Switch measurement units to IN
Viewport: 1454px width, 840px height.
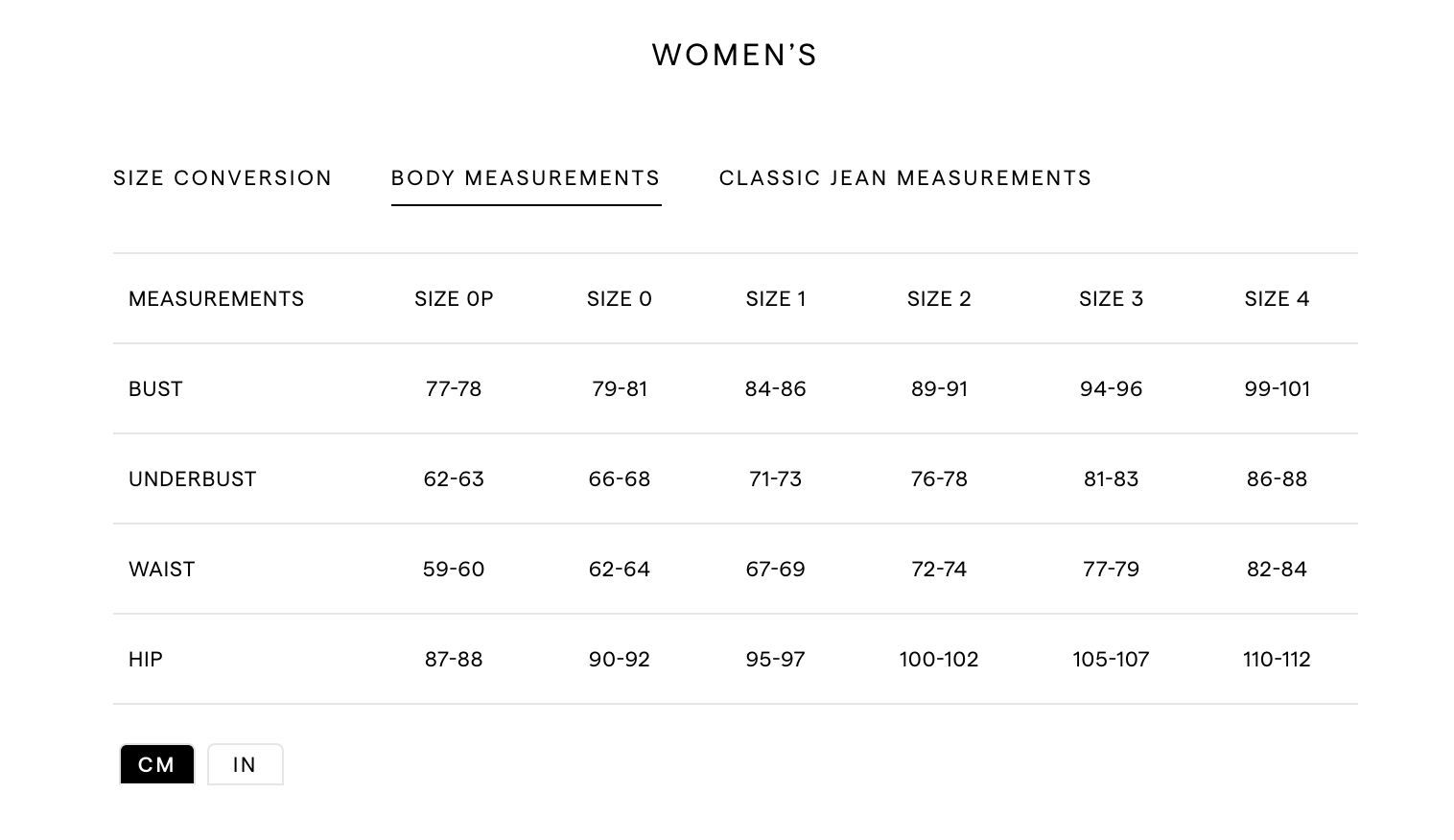pyautogui.click(x=245, y=764)
